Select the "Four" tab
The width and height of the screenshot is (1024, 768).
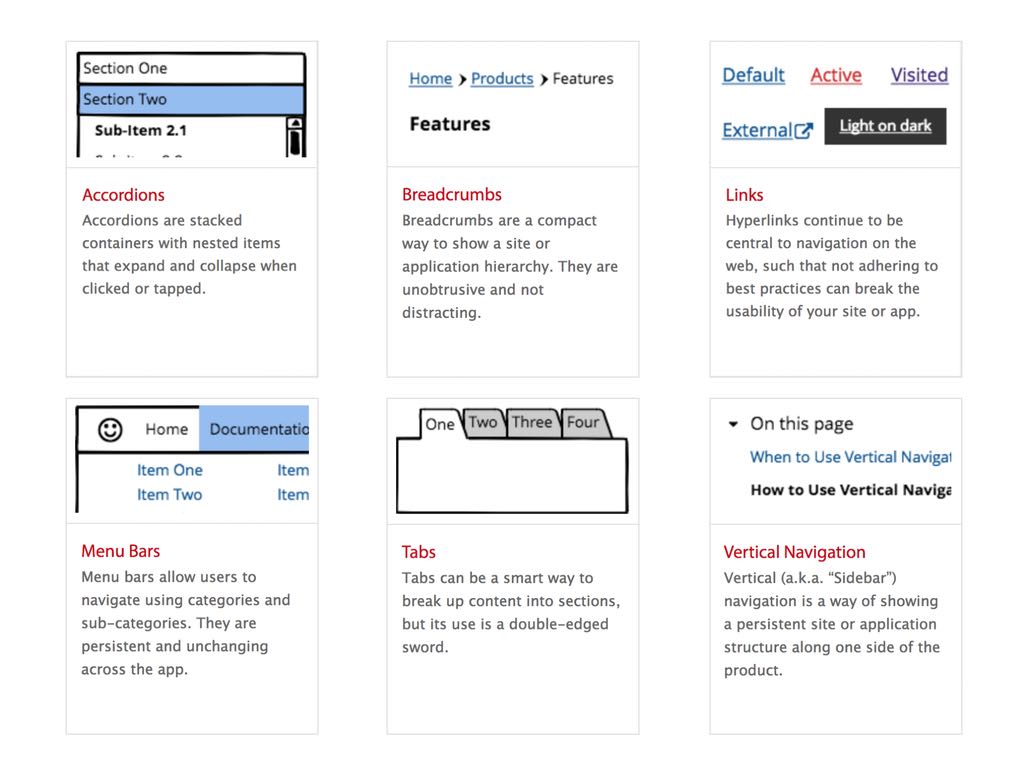584,423
